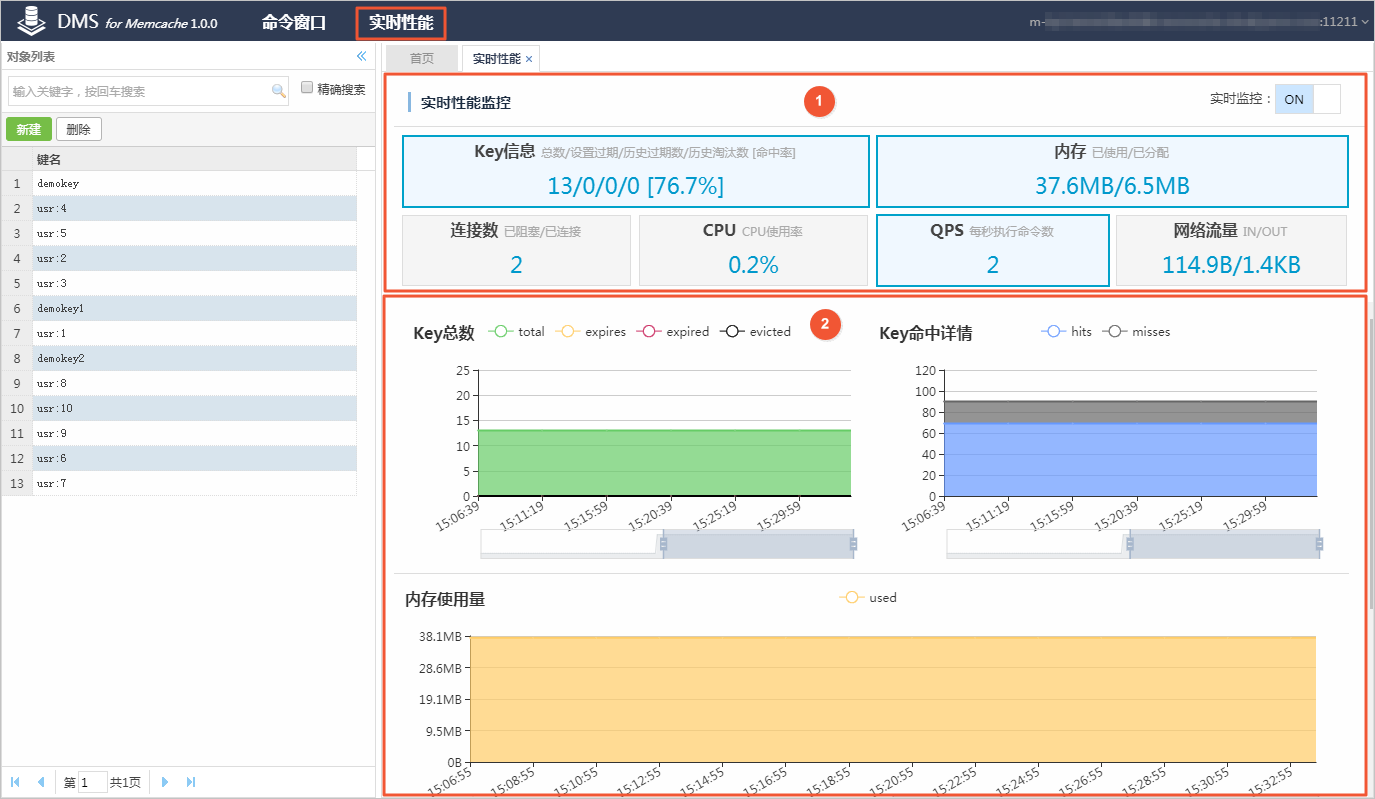
Task: Select the 内存 stats card
Action: 1112,171
